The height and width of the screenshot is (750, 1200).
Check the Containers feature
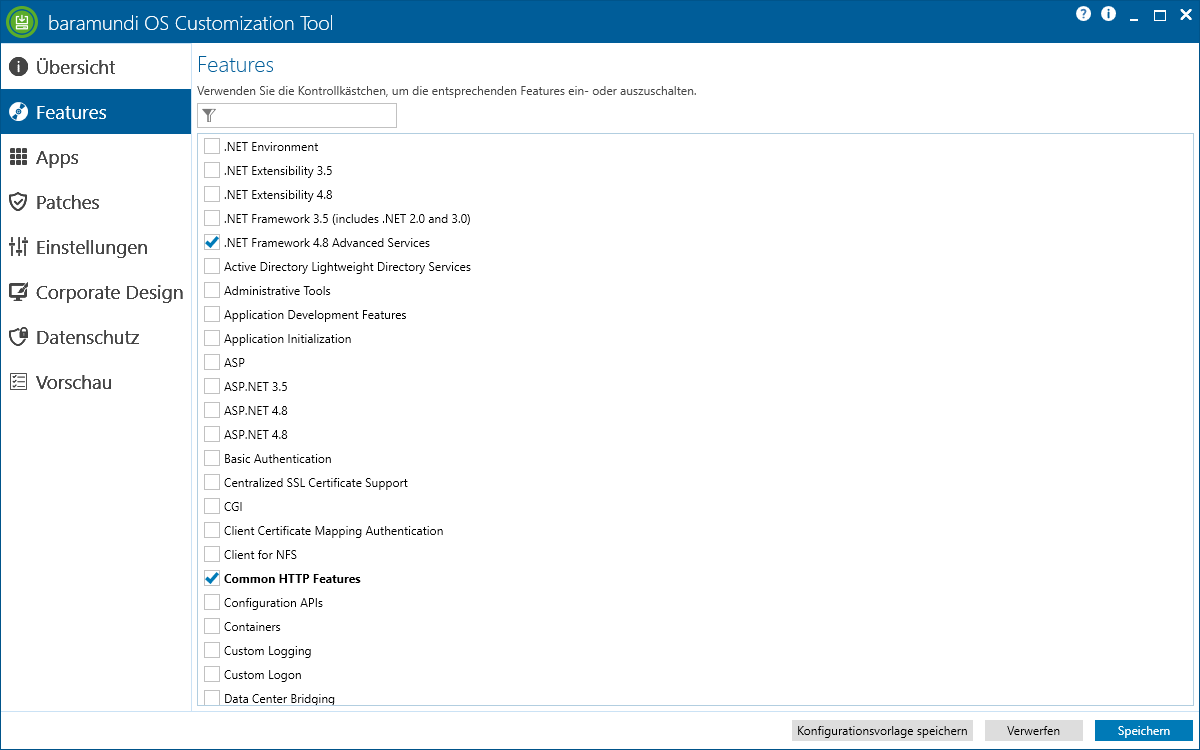pyautogui.click(x=212, y=626)
